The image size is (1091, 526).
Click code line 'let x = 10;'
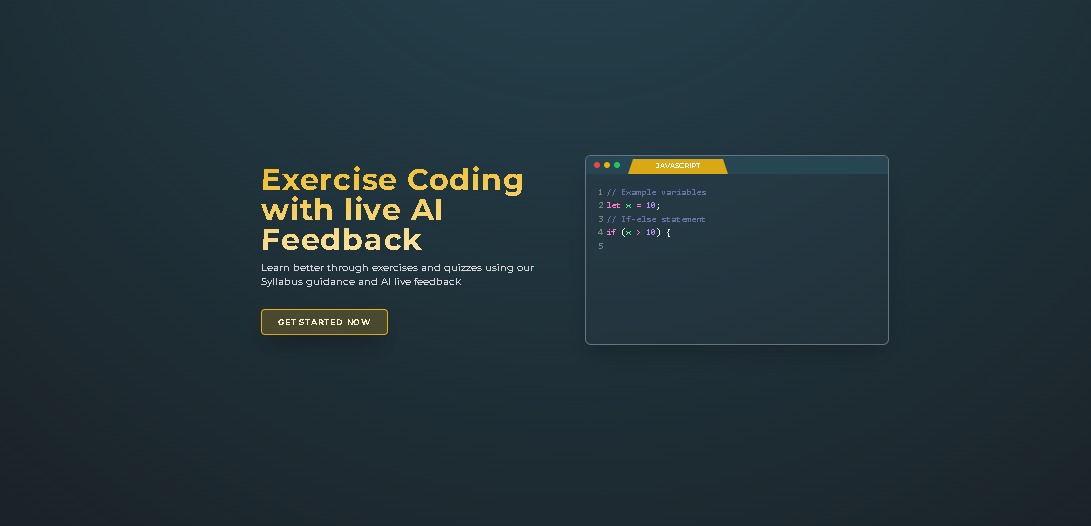pos(633,206)
